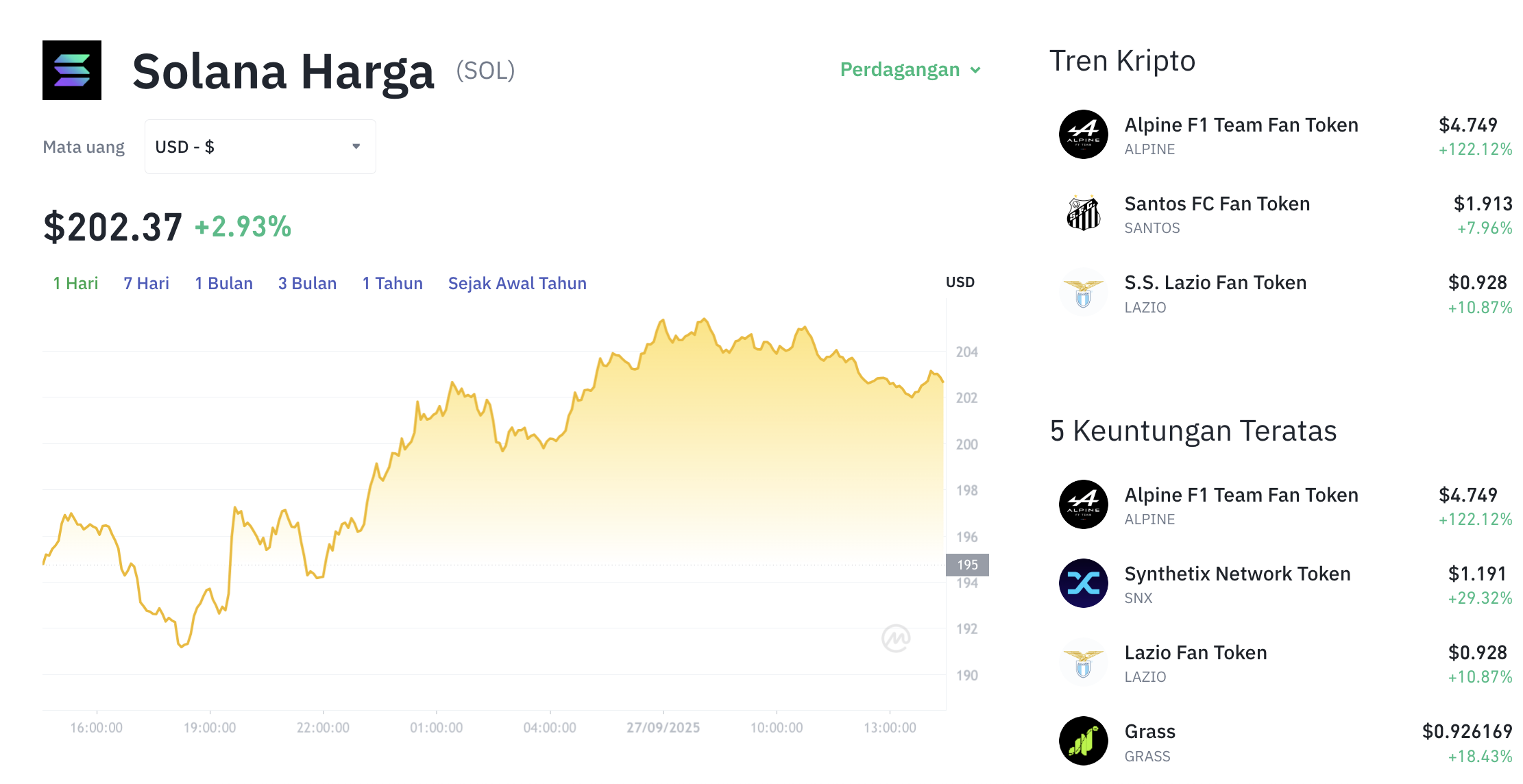
Task: Switch to Sejak Awal Tahun view
Action: click(517, 283)
